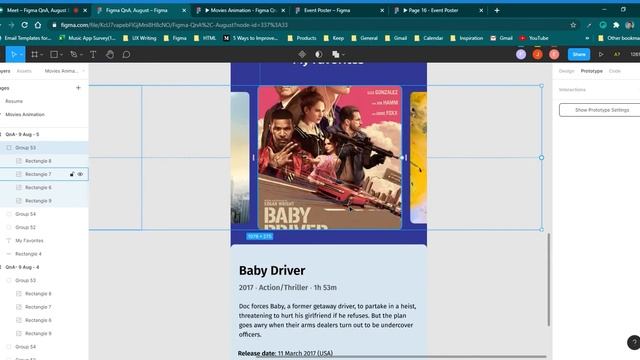Open the Chrome profile avatar
The width and height of the screenshot is (640, 360).
coord(630,25)
